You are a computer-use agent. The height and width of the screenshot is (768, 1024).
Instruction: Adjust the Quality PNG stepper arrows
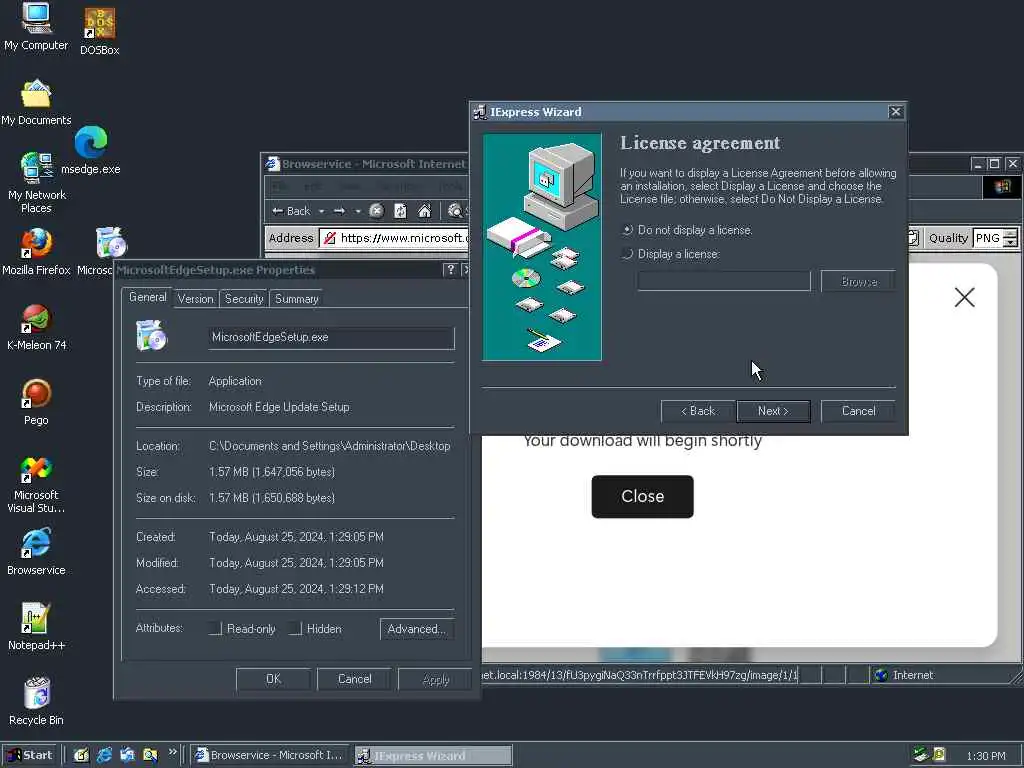pyautogui.click(x=1010, y=238)
